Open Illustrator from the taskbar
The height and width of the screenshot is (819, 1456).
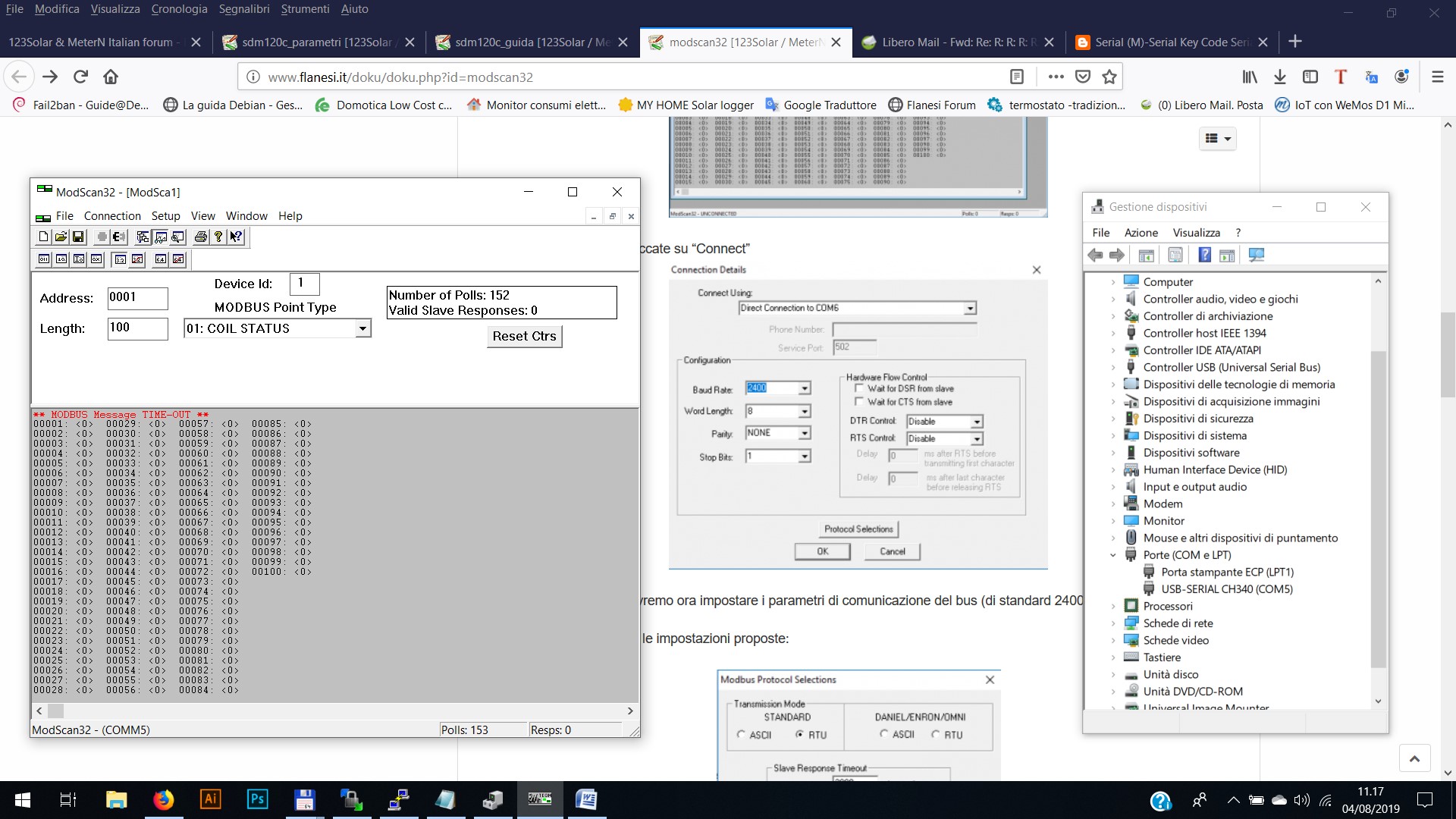211,799
